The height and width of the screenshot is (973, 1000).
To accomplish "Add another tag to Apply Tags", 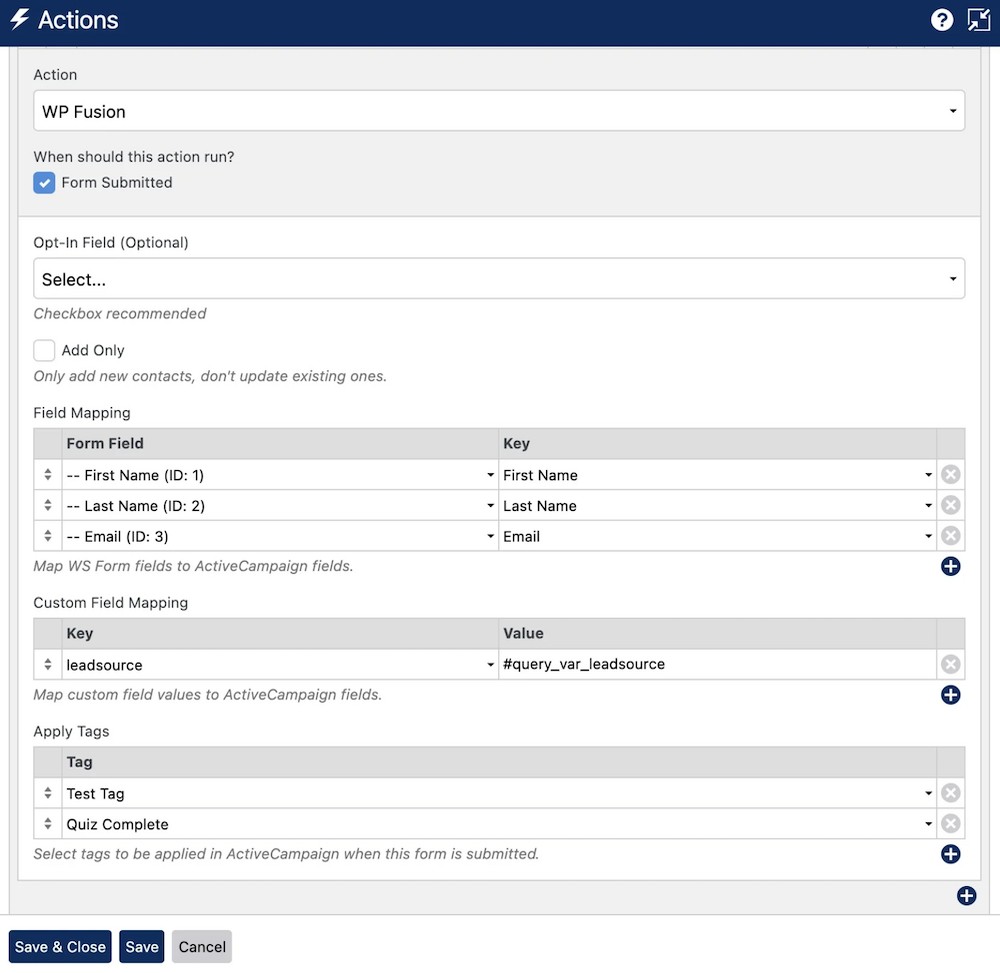I will tap(950, 854).
